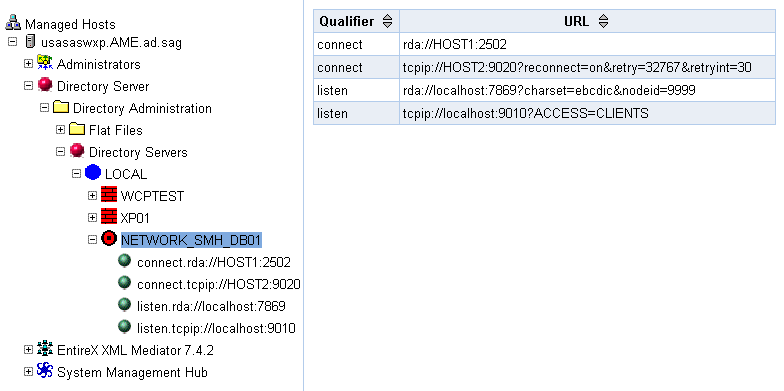Click the NETWORK_SMH_DB01 red target icon

[x=109, y=238]
